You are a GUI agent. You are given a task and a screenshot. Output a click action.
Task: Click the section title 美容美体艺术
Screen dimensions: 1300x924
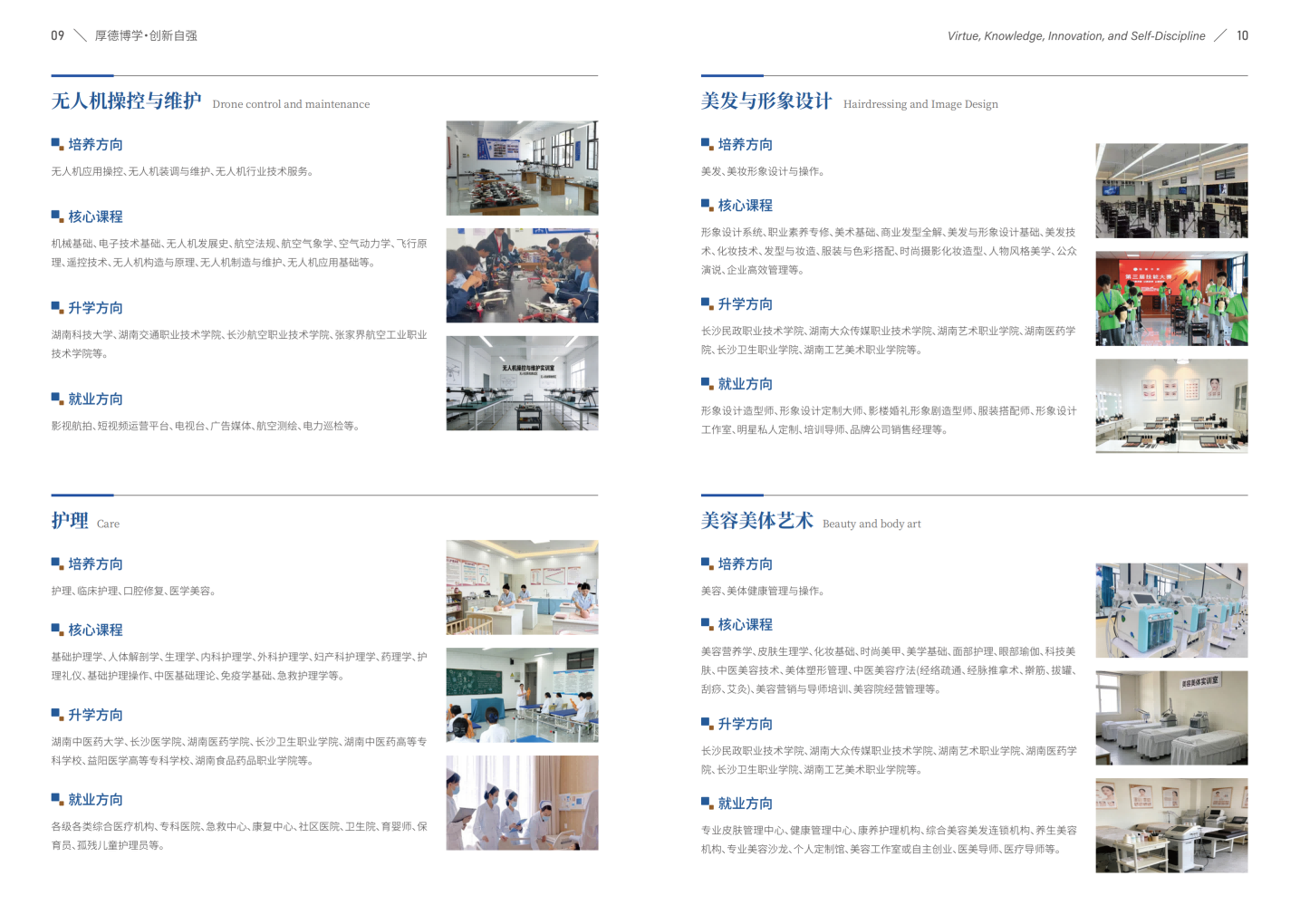click(756, 520)
